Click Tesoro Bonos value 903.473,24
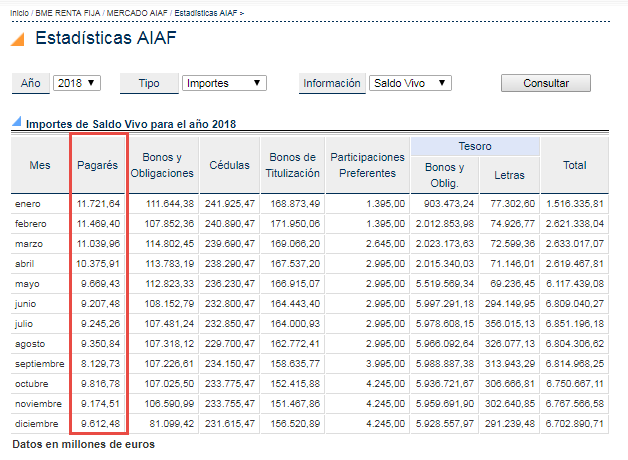Viewport: 628px width, 460px height. tap(449, 204)
